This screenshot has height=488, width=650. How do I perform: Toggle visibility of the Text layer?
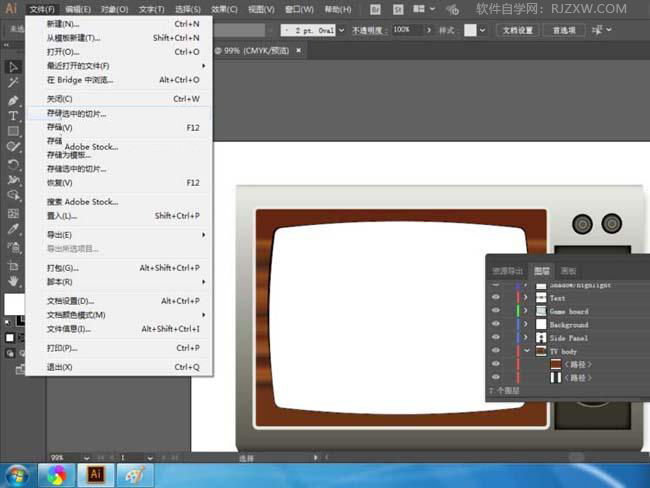(496, 298)
